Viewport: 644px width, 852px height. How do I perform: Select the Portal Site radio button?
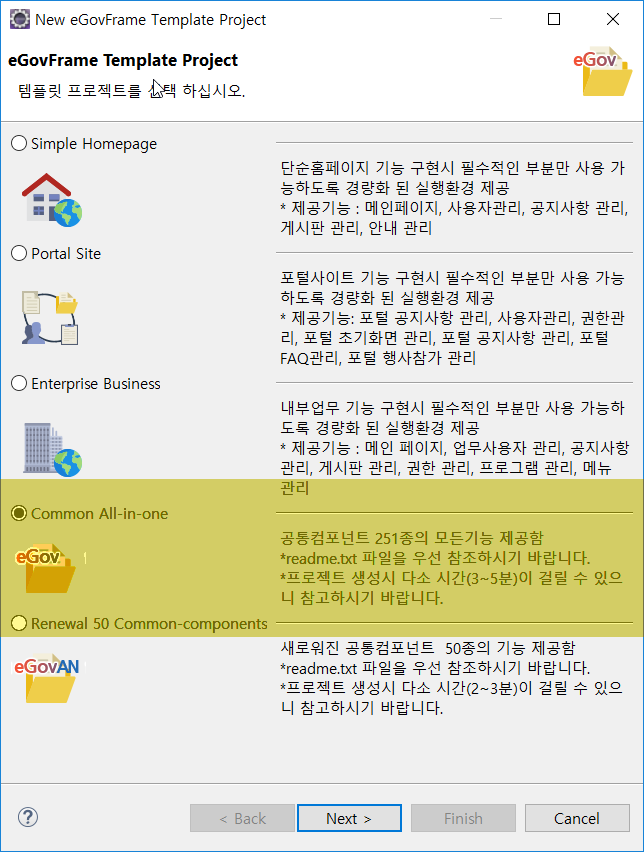pyautogui.click(x=56, y=253)
